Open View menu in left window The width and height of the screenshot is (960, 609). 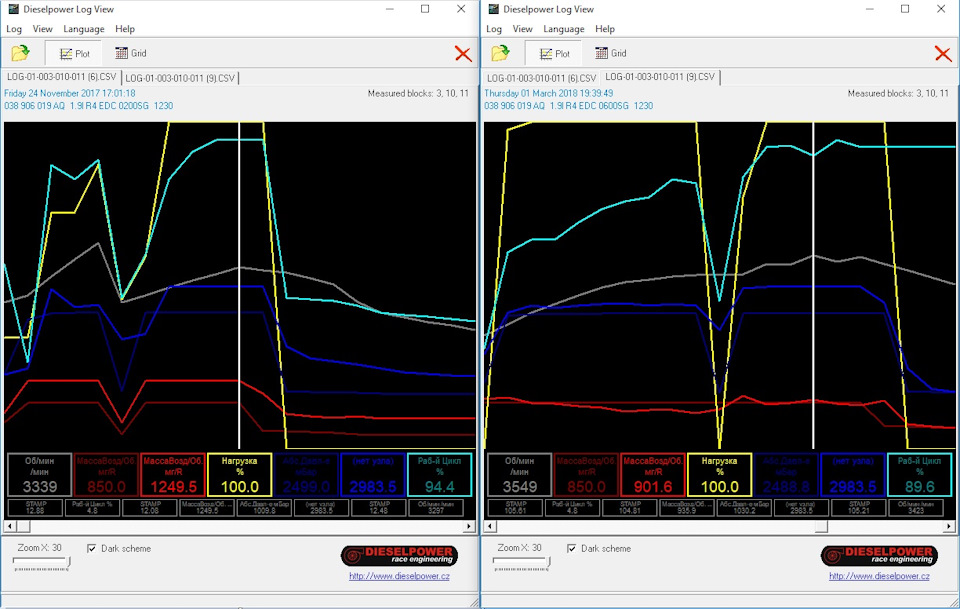[42, 29]
